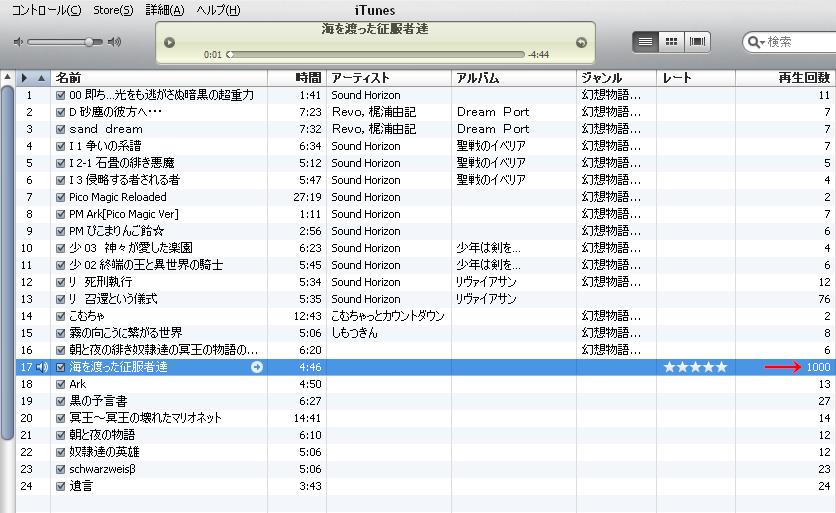The image size is (836, 513).
Task: Select the track I 2-1 石畳の緋き悪魔
Action: pyautogui.click(x=122, y=163)
